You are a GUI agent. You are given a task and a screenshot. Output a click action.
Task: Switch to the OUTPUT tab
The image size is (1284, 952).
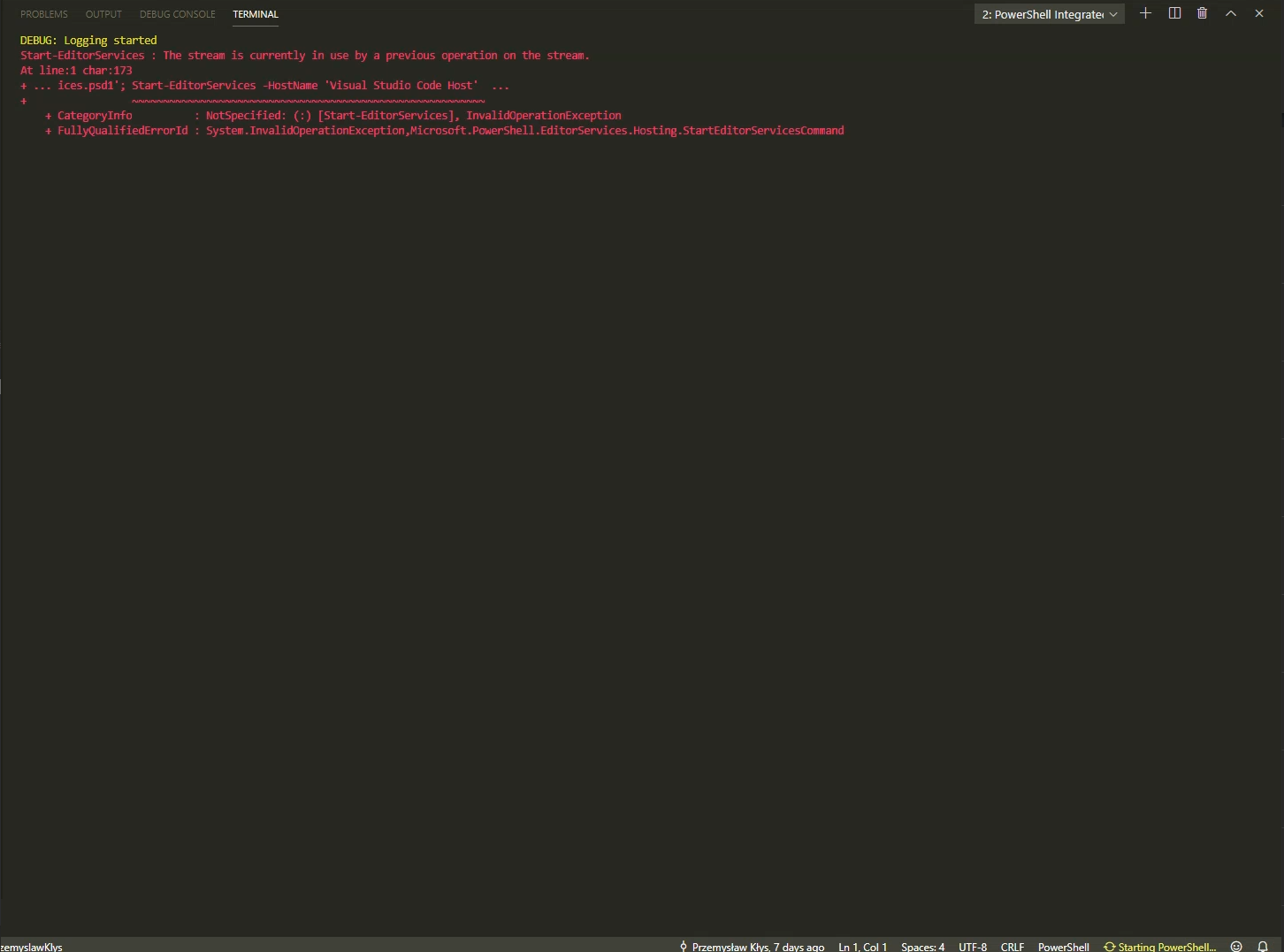[x=103, y=14]
